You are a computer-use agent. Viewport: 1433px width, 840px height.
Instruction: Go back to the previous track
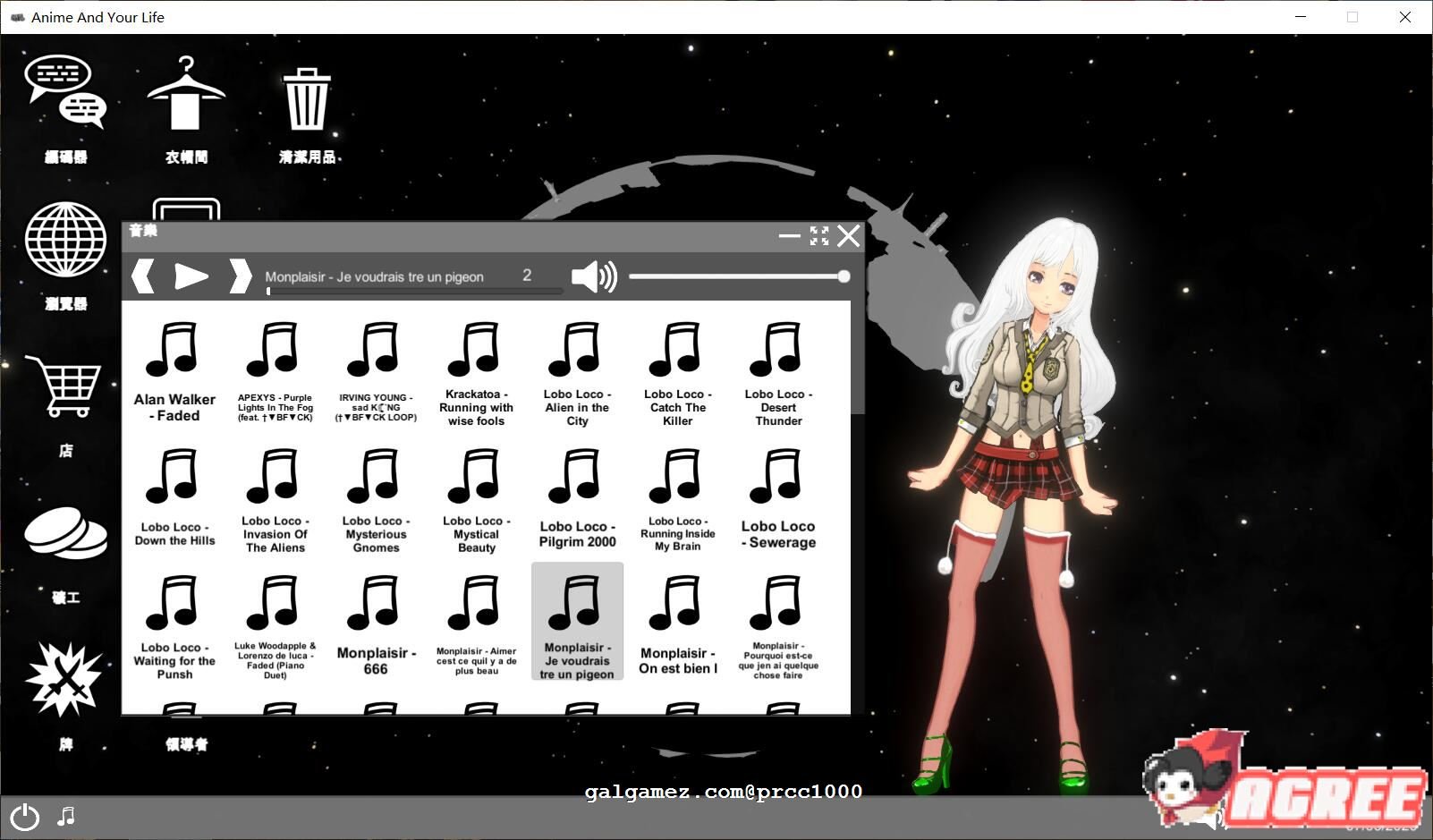click(x=143, y=276)
